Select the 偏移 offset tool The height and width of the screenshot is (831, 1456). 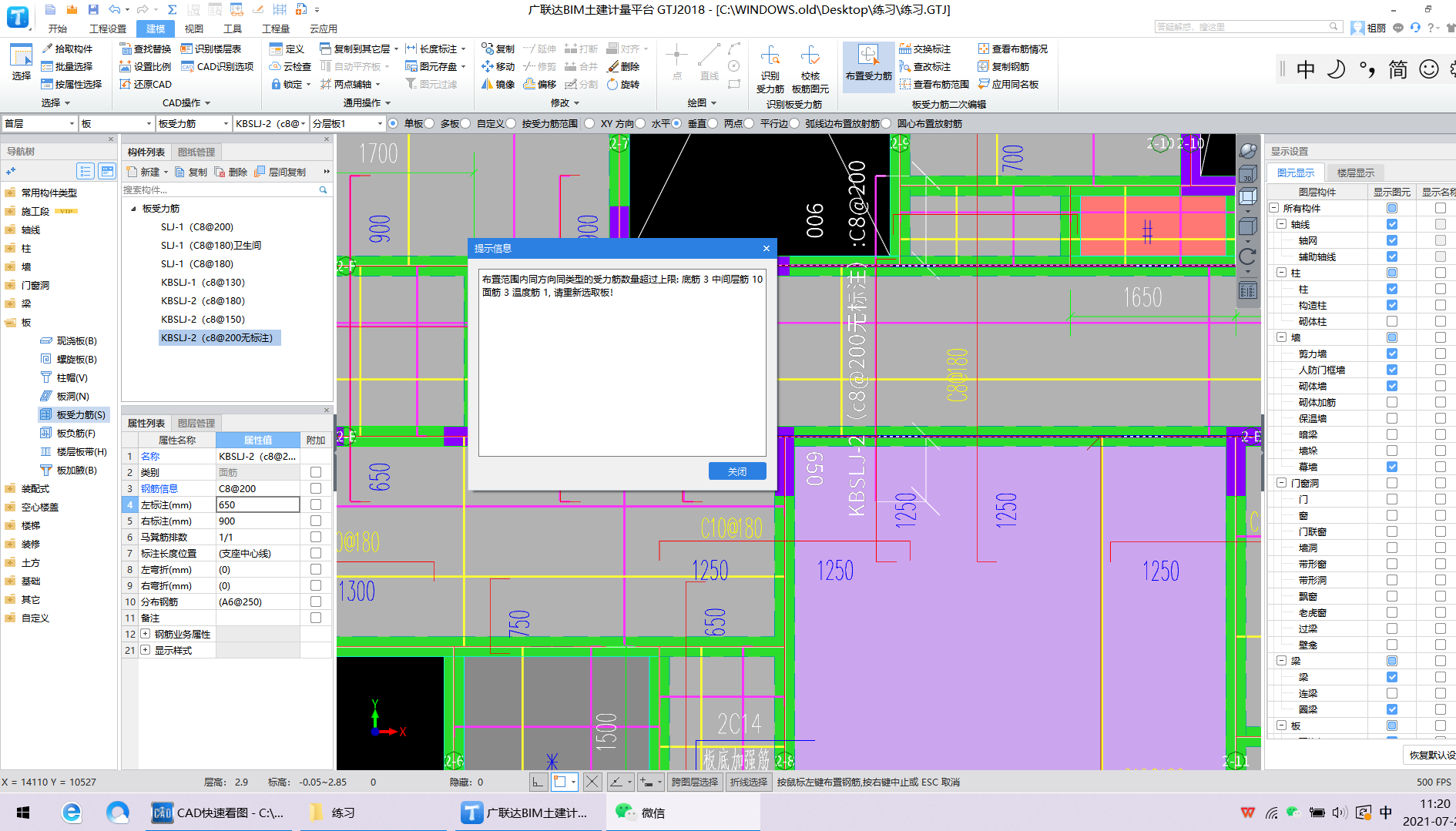tap(539, 84)
